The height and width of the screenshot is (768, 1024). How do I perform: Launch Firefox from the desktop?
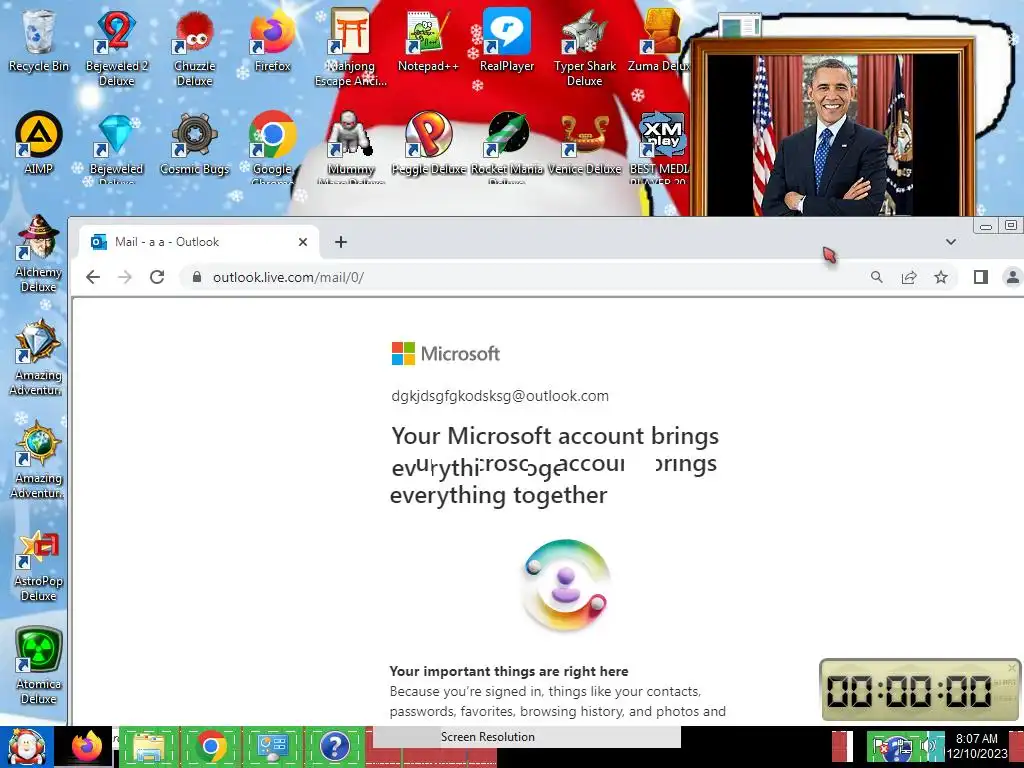tap(272, 40)
